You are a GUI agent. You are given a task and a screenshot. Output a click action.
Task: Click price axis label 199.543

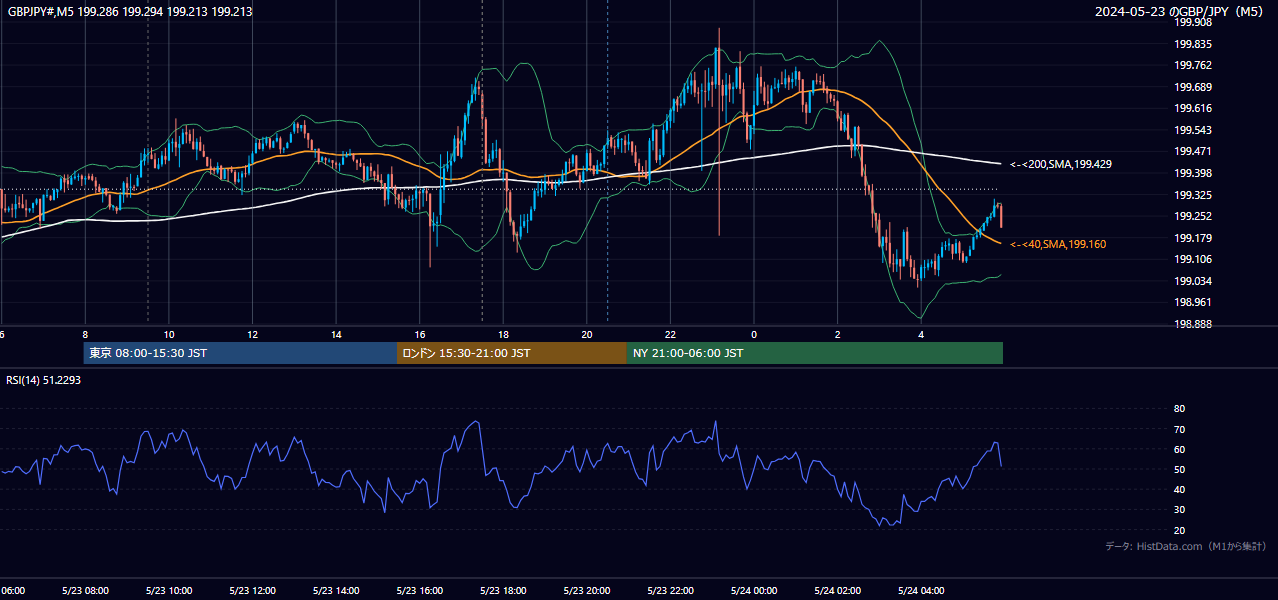coord(1193,130)
